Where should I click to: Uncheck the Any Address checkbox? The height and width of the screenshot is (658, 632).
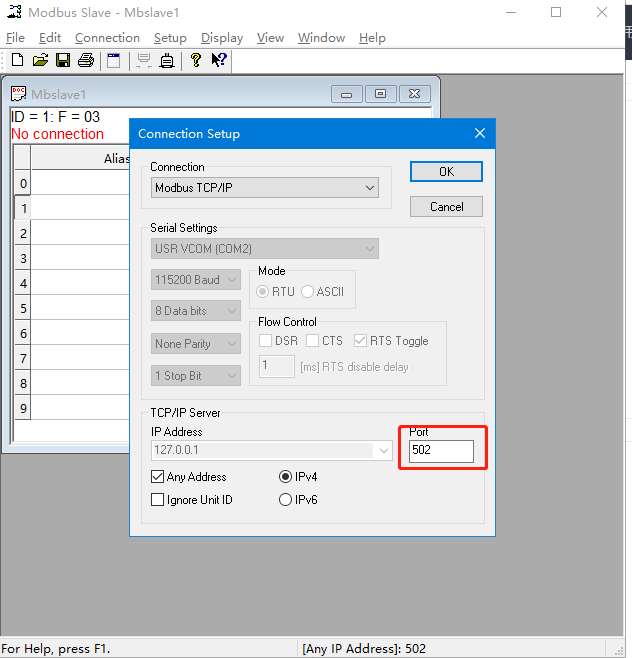pyautogui.click(x=157, y=477)
